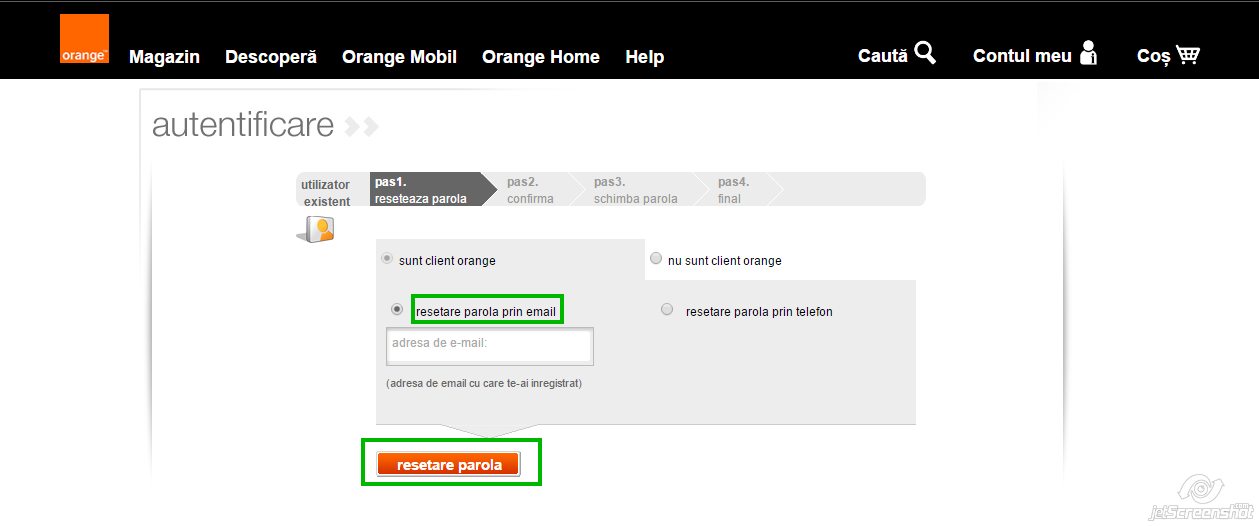Open the Descoperă menu
This screenshot has height=526, width=1259.
click(271, 57)
